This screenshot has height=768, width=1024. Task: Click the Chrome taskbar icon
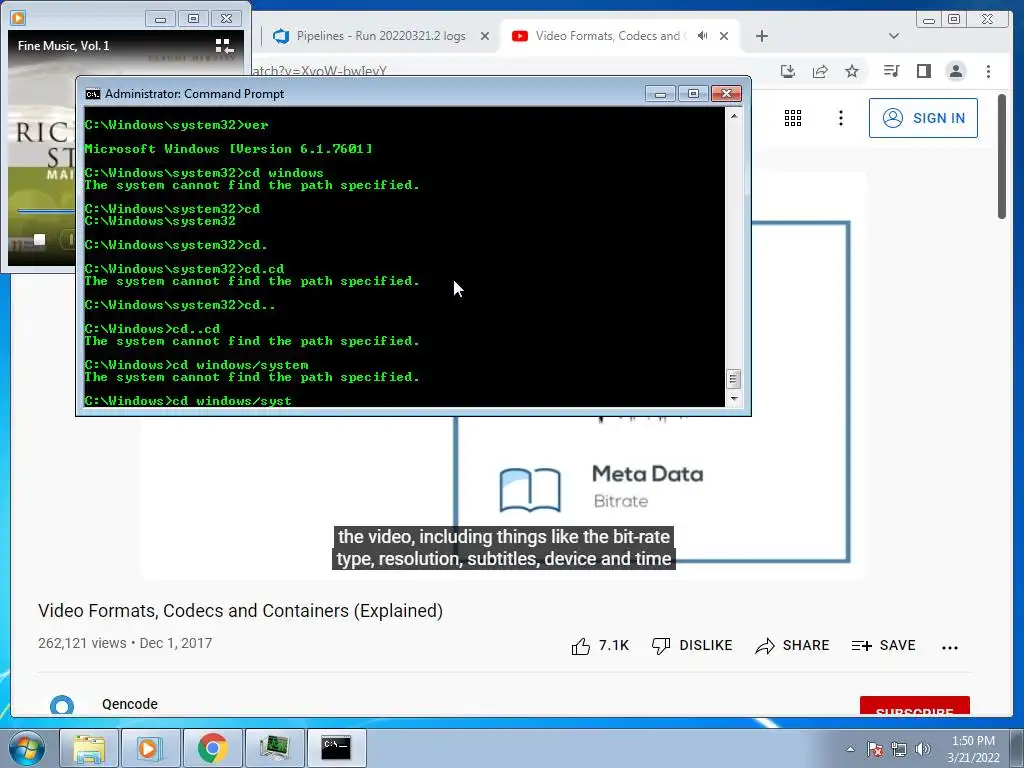click(x=212, y=748)
